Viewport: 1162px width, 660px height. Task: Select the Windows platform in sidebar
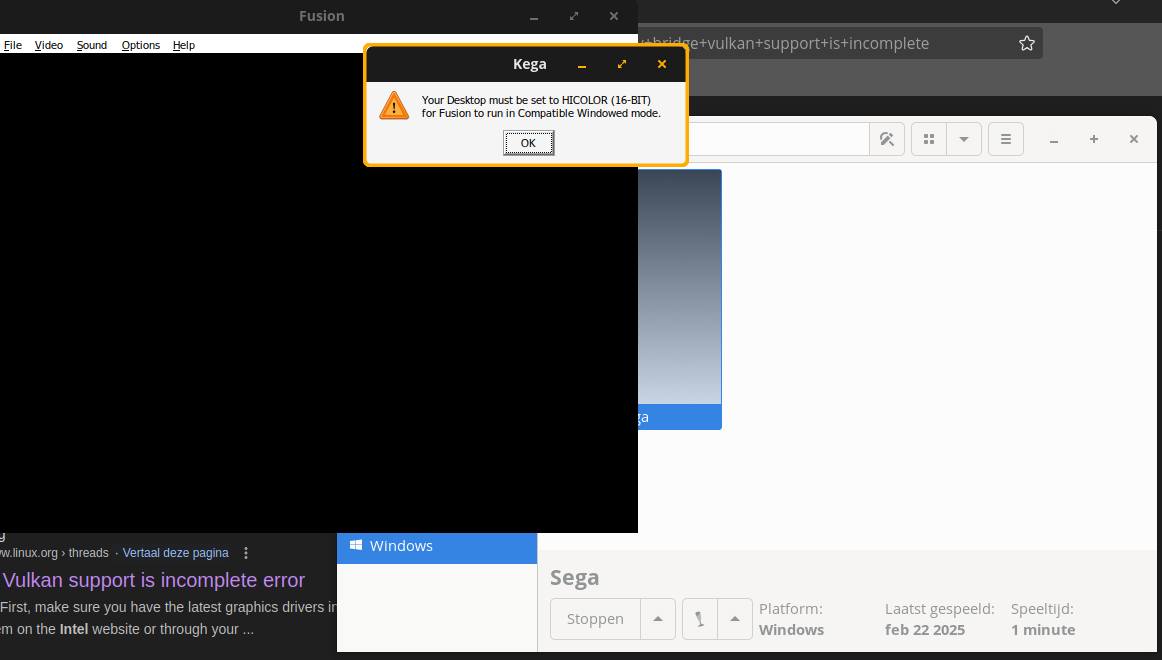(x=437, y=546)
